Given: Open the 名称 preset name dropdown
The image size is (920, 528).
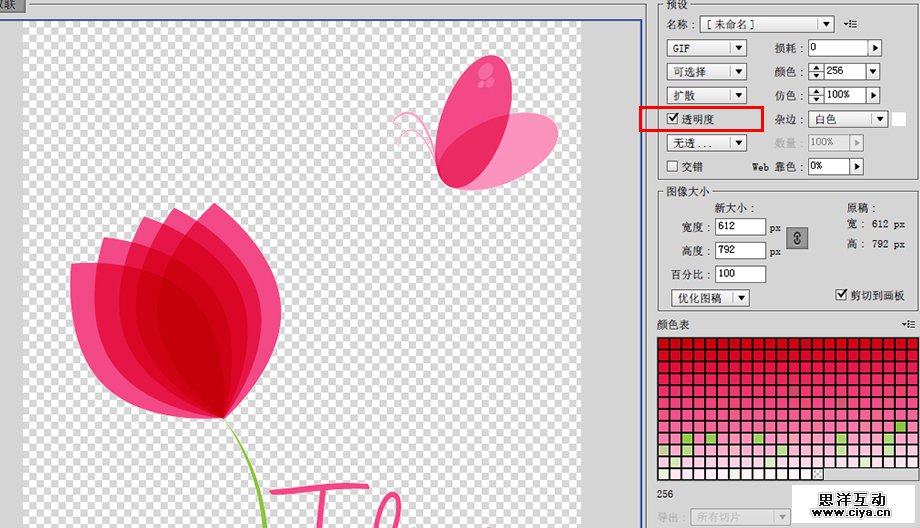Looking at the screenshot, I should 767,24.
